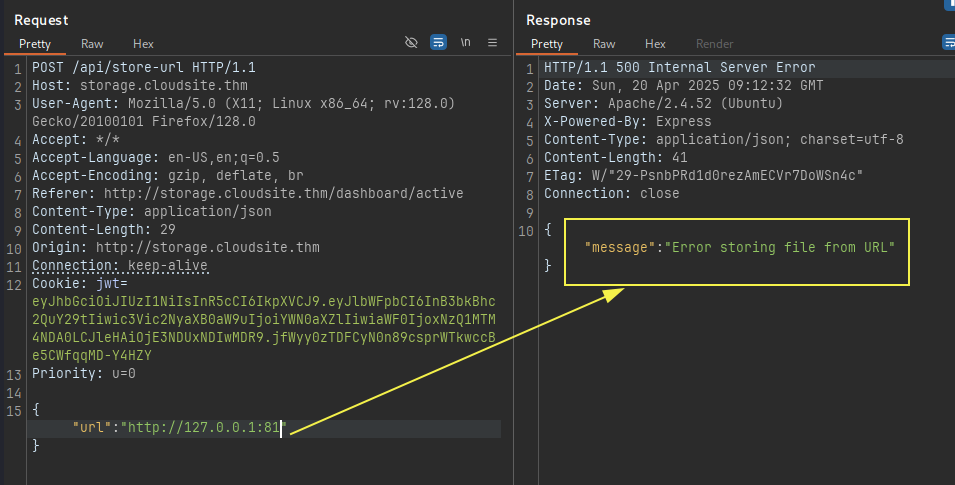Toggle word wrap icon in the Response panel

point(949,42)
